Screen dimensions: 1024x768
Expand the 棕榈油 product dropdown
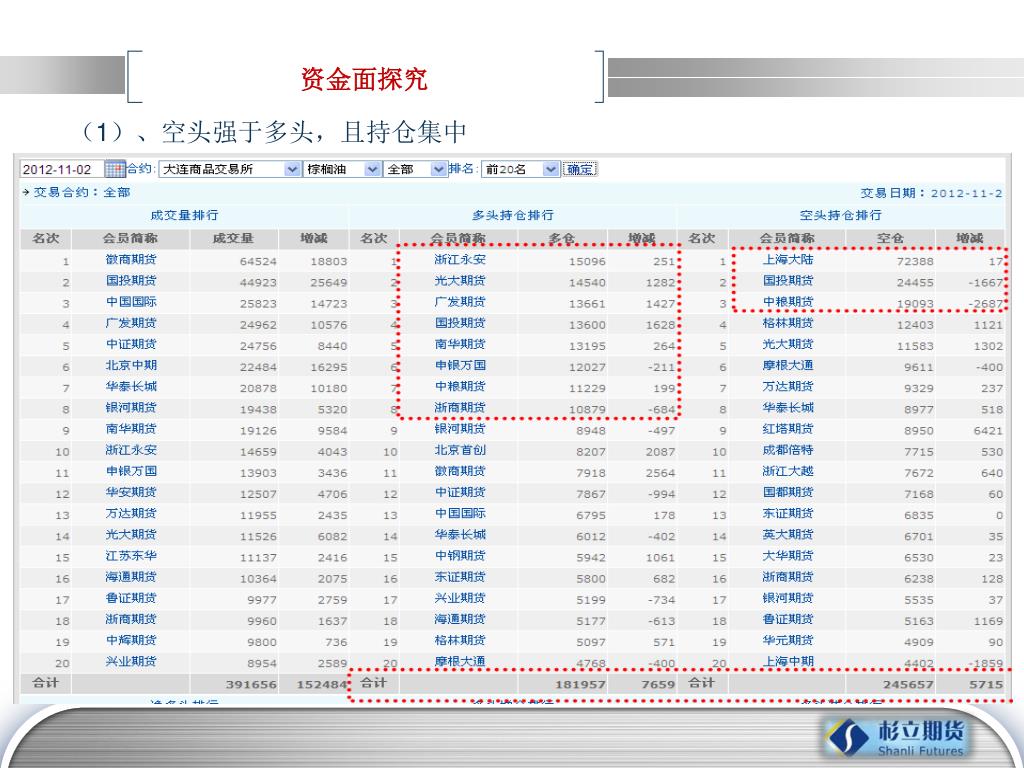(342, 169)
